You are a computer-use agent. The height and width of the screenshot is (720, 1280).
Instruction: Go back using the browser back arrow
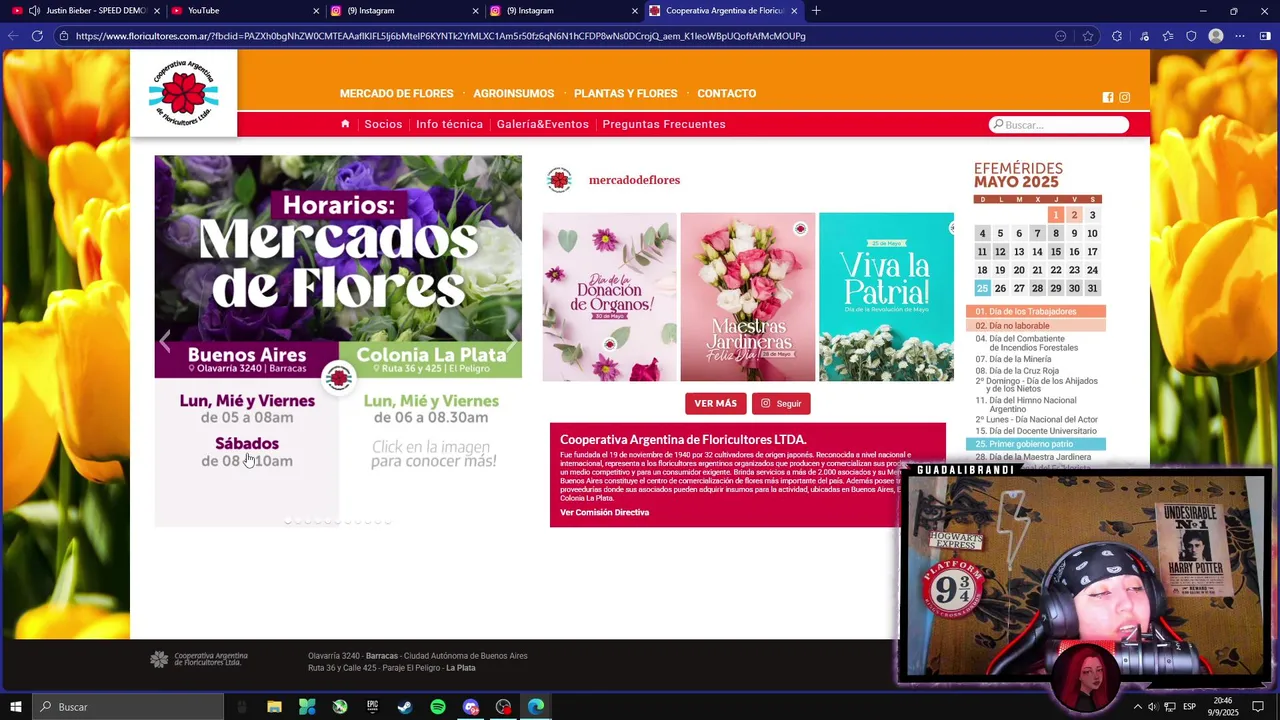(x=12, y=36)
